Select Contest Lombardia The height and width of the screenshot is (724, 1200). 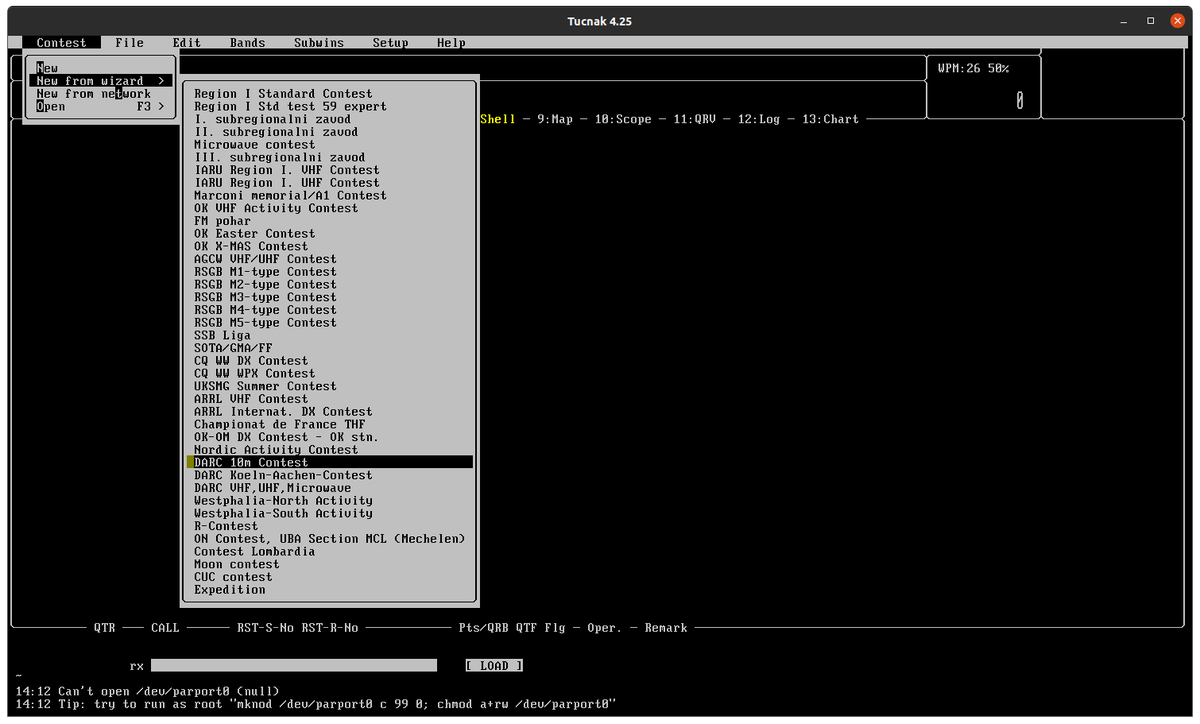(x=329, y=552)
